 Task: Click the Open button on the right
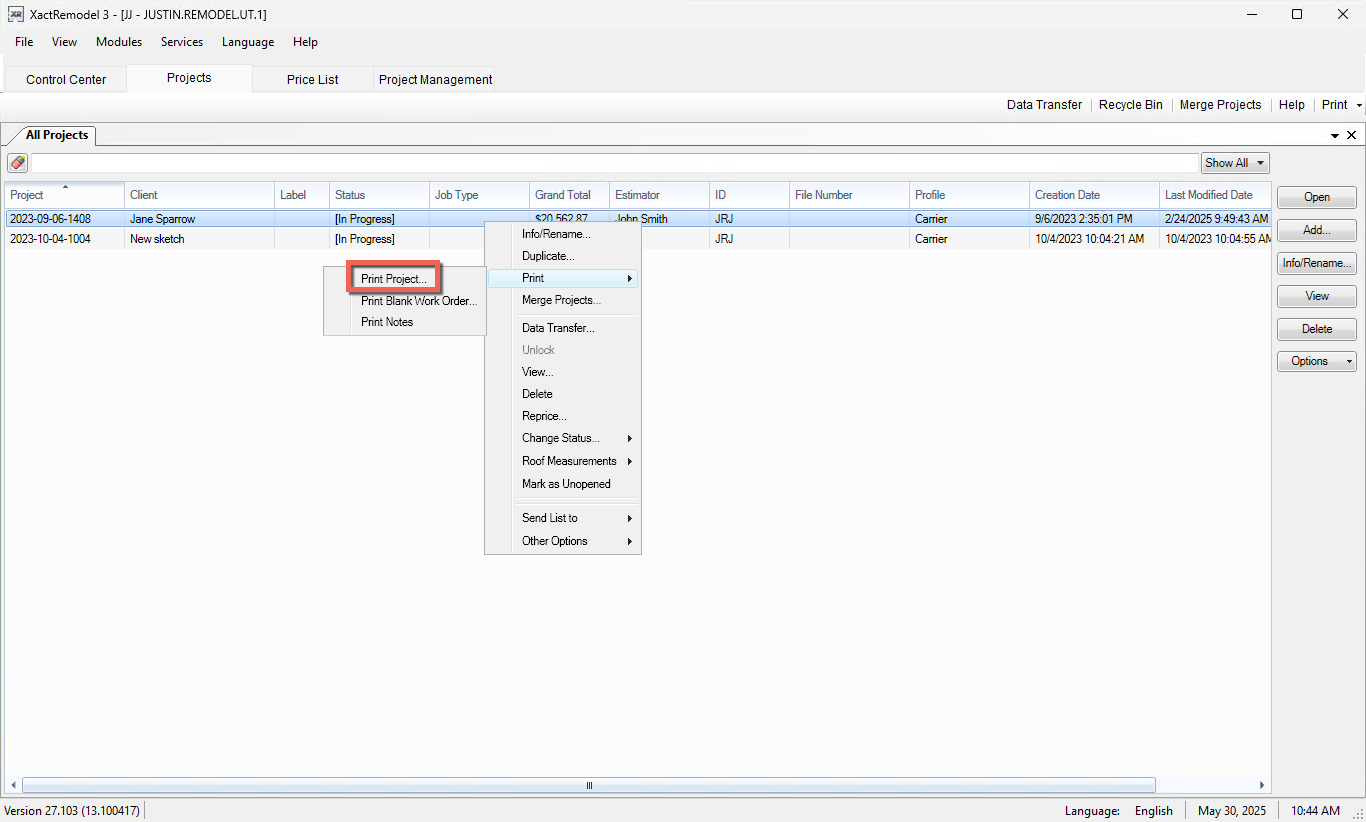click(1317, 197)
